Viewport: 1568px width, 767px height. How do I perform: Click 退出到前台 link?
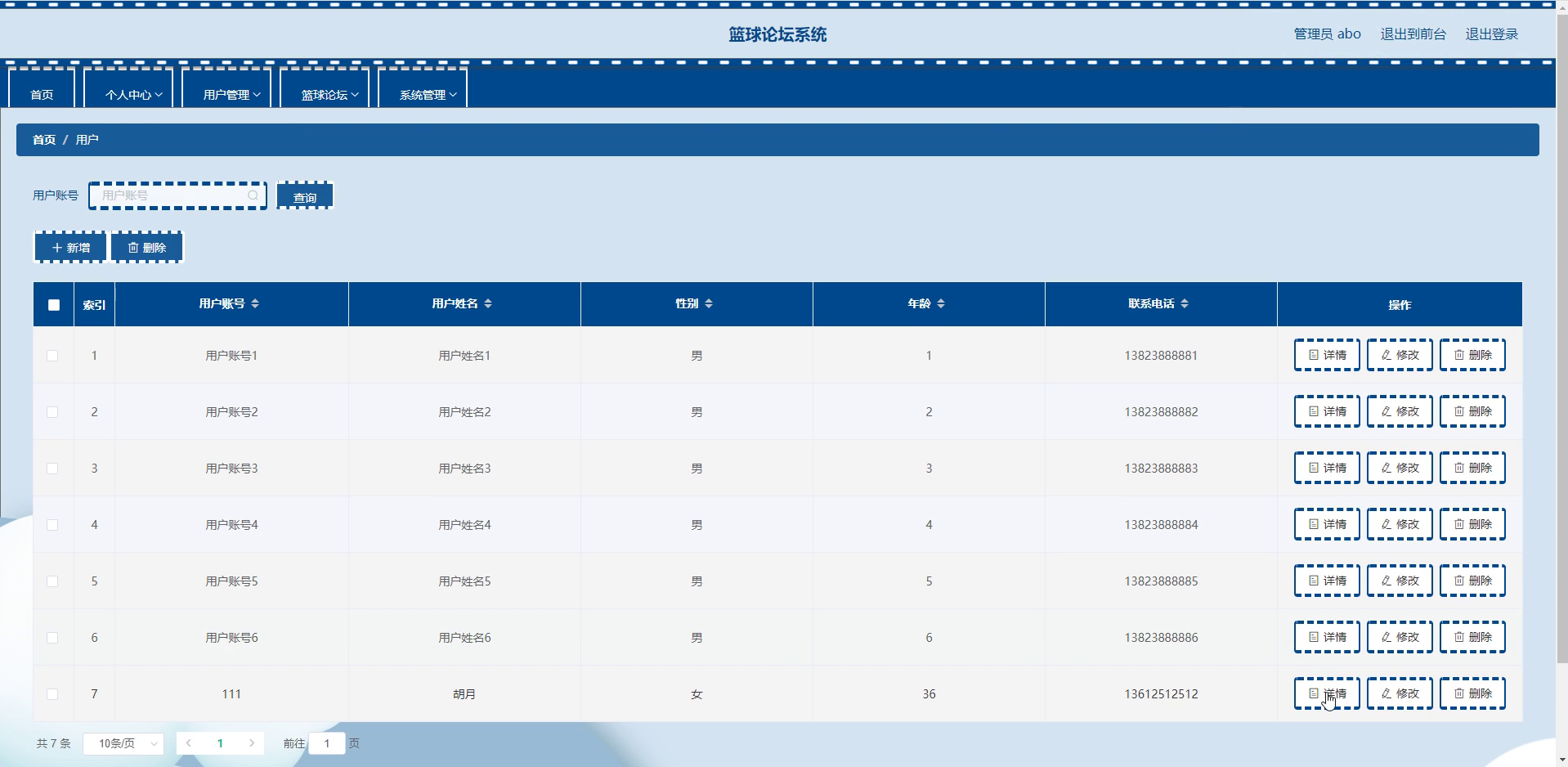coord(1413,34)
